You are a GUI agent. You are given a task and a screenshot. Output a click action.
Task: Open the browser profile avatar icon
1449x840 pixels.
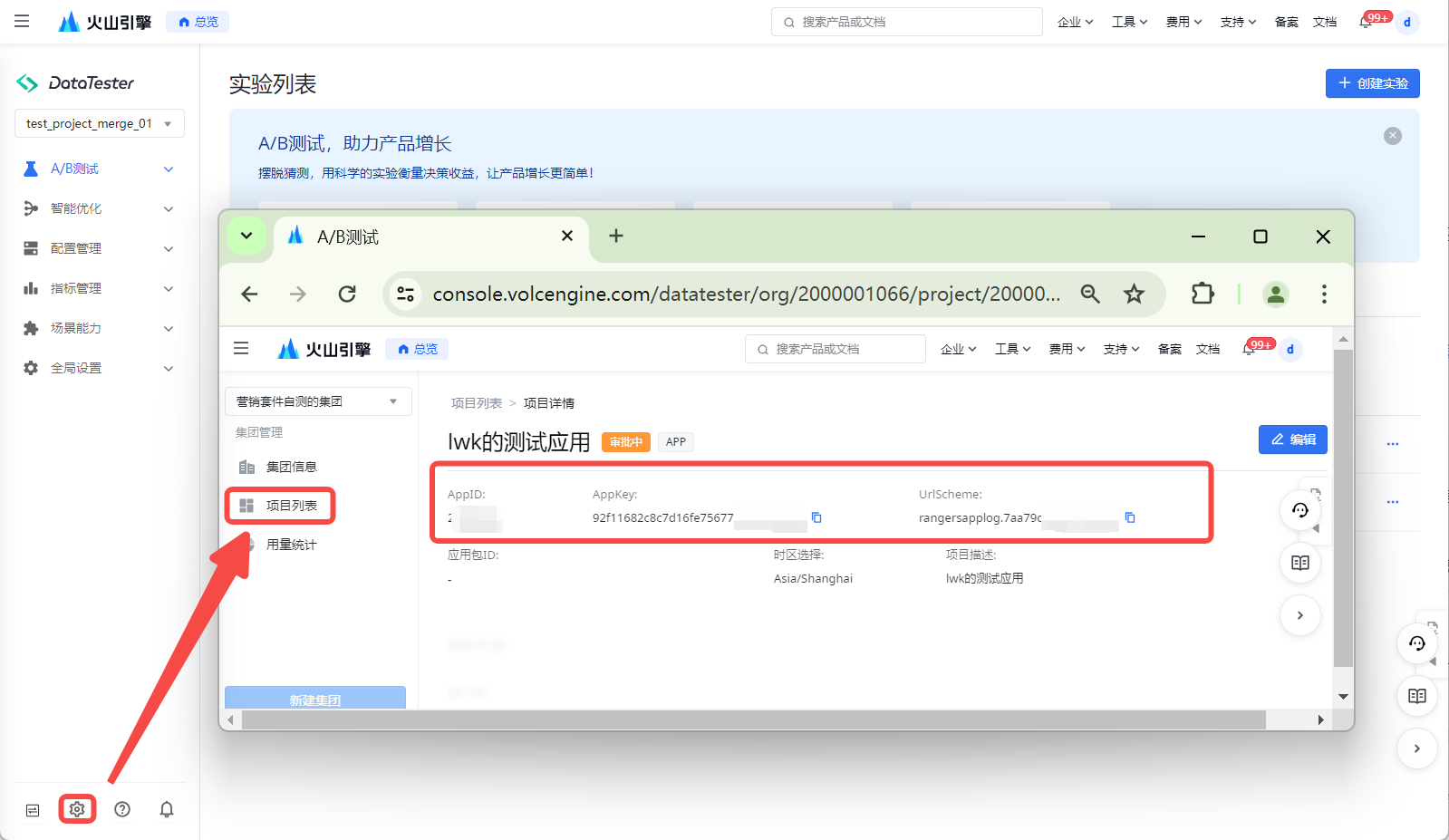point(1276,294)
